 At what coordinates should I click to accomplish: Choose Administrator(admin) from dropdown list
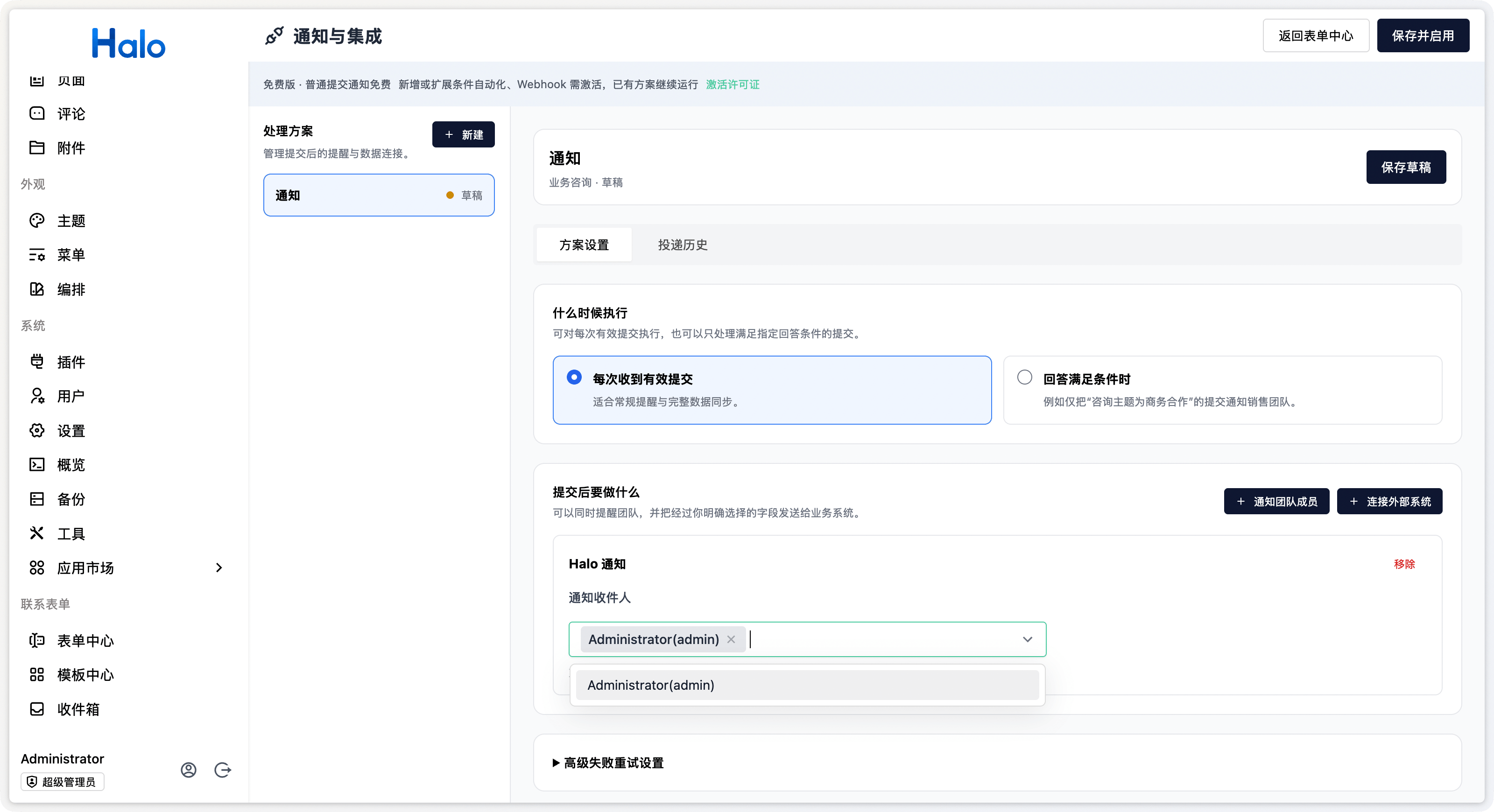point(807,685)
